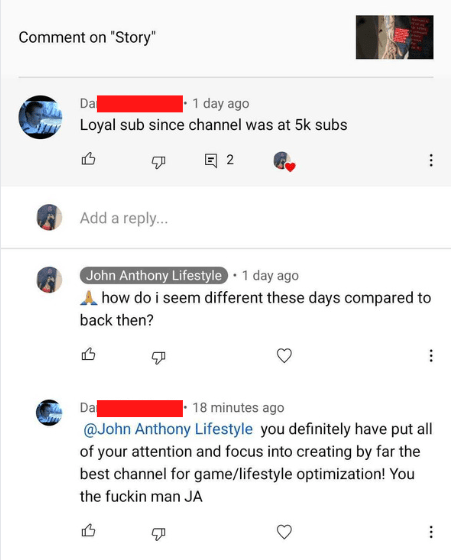Image resolution: width=451 pixels, height=560 pixels.
Task: Open options menu for 18 minutes ago reply
Action: [431, 532]
